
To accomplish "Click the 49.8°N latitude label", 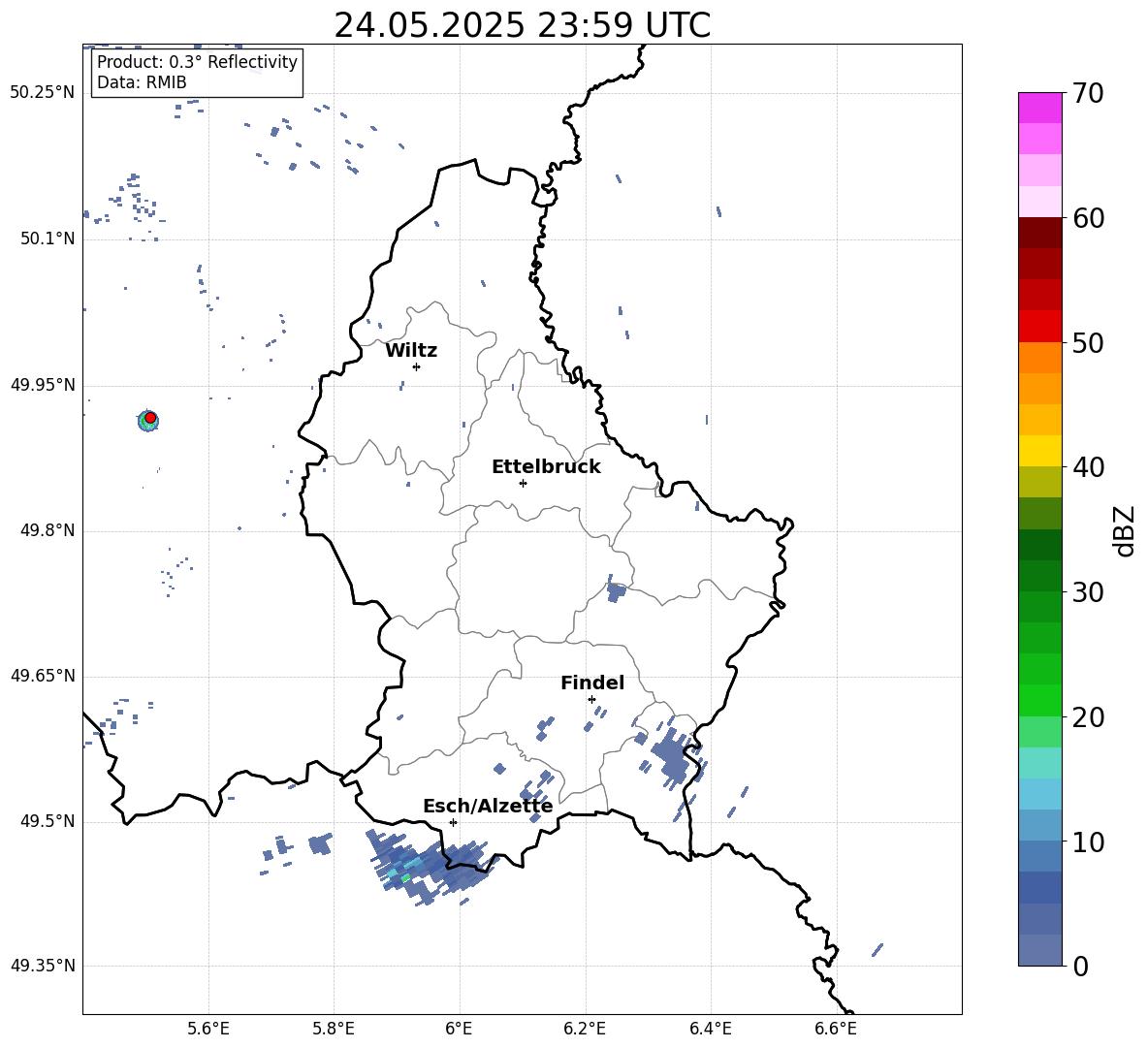I will click(48, 530).
